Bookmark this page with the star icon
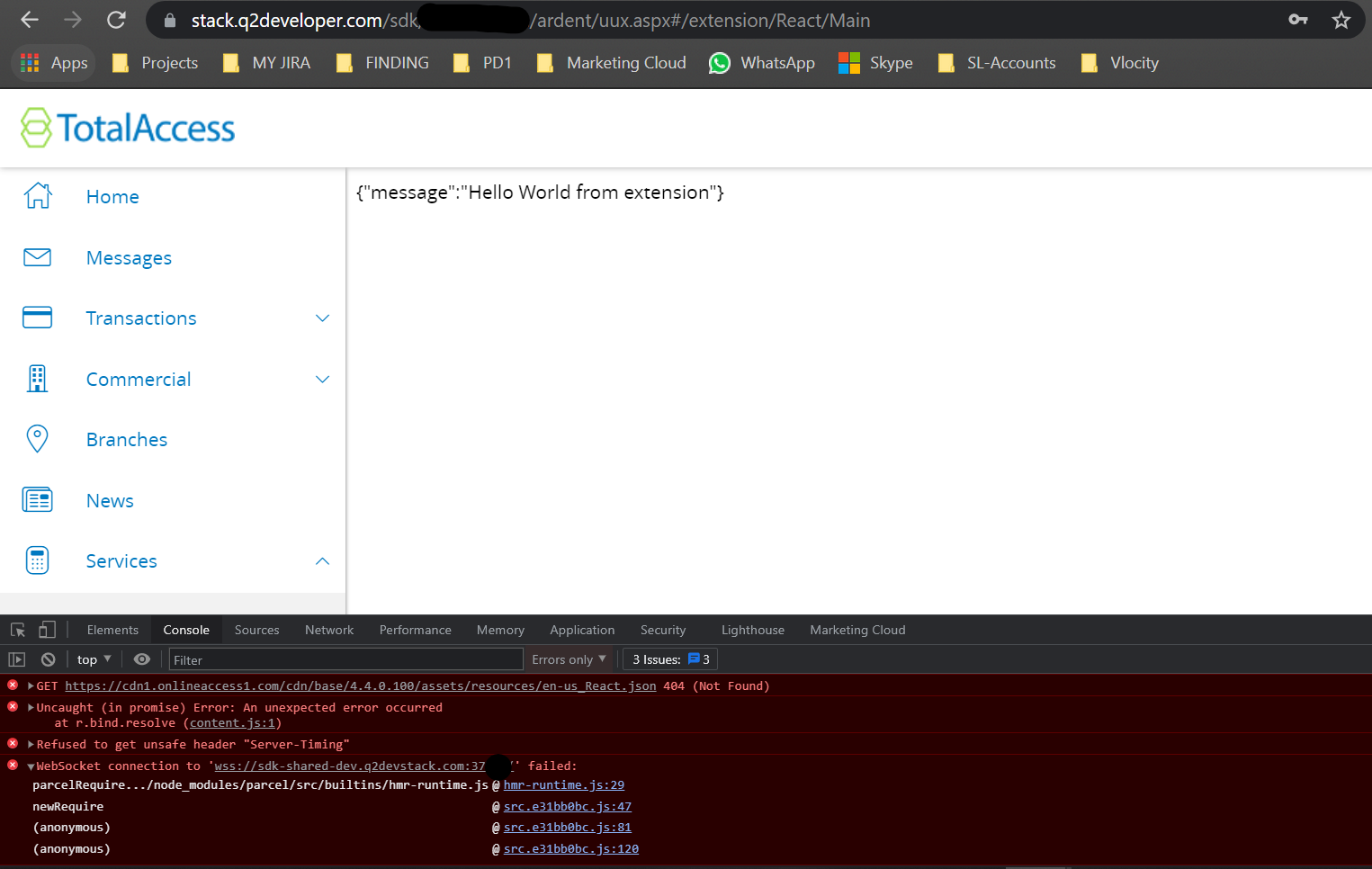This screenshot has height=869, width=1372. click(1341, 20)
